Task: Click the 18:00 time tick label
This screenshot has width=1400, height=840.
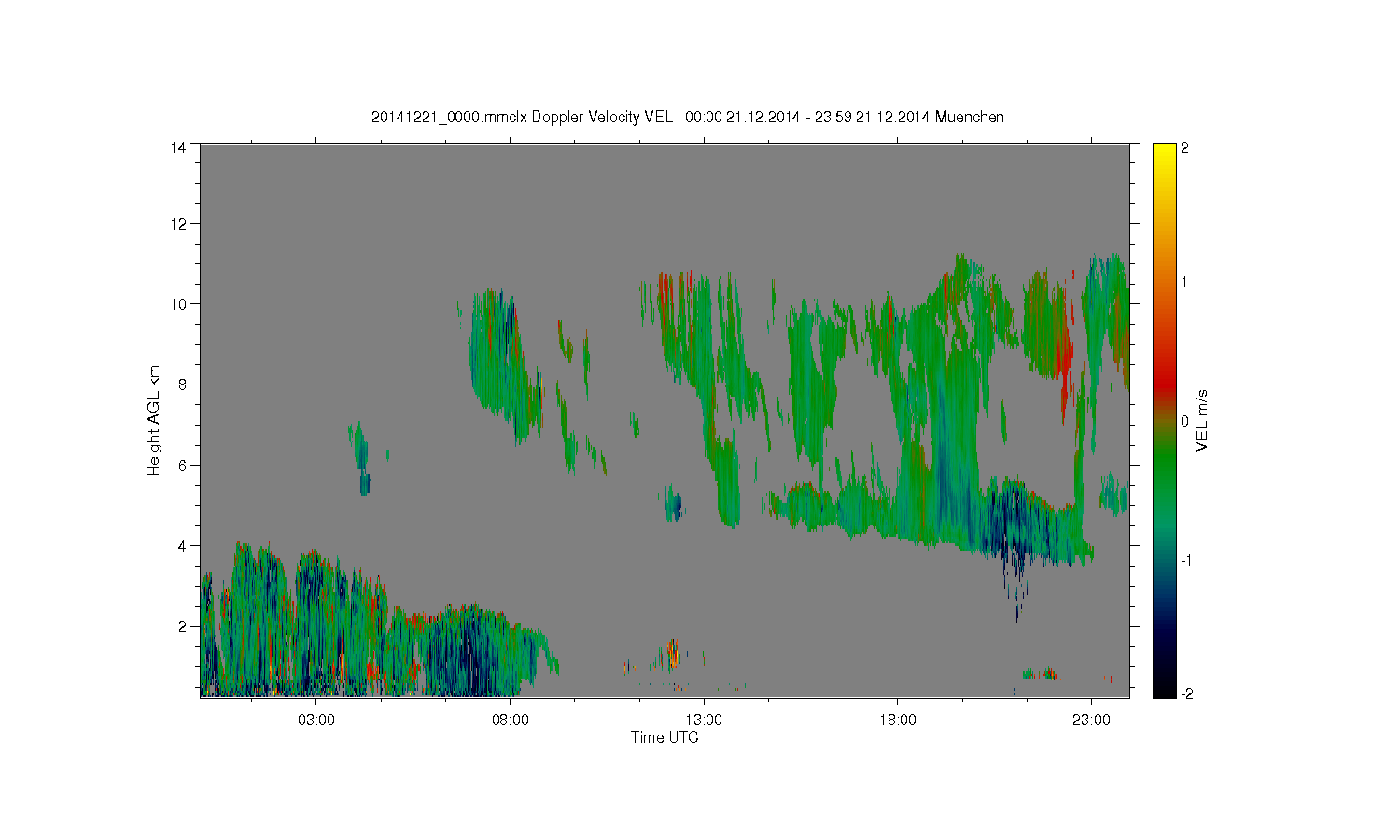Action: tap(898, 721)
